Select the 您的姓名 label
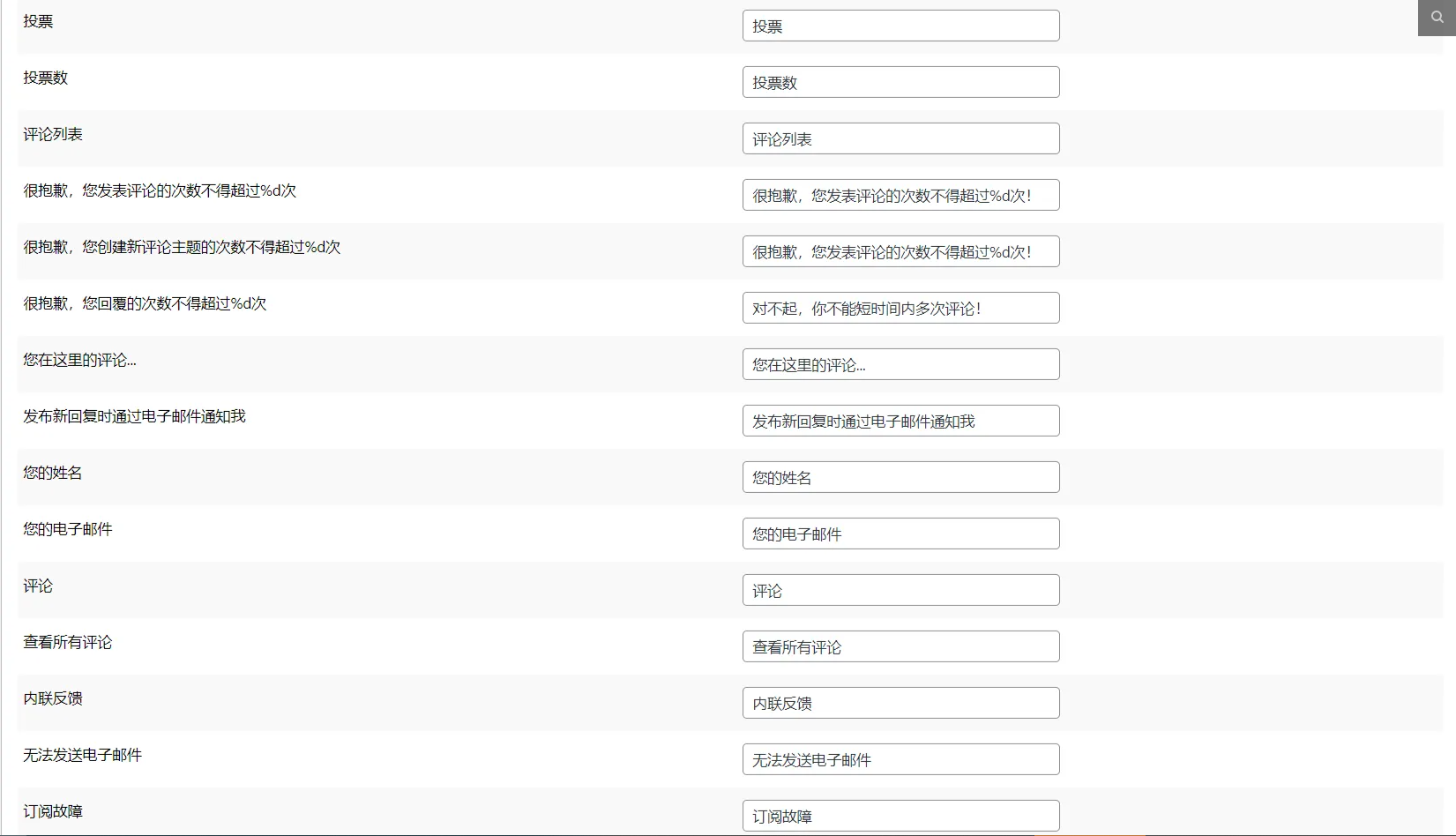This screenshot has height=836, width=1456. tap(53, 473)
